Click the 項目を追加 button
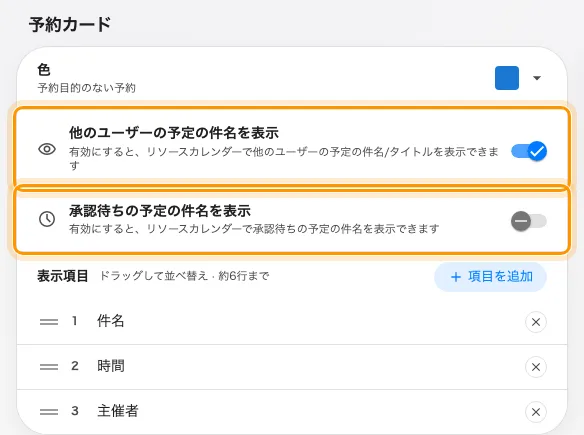This screenshot has height=435, width=584. pos(490,277)
